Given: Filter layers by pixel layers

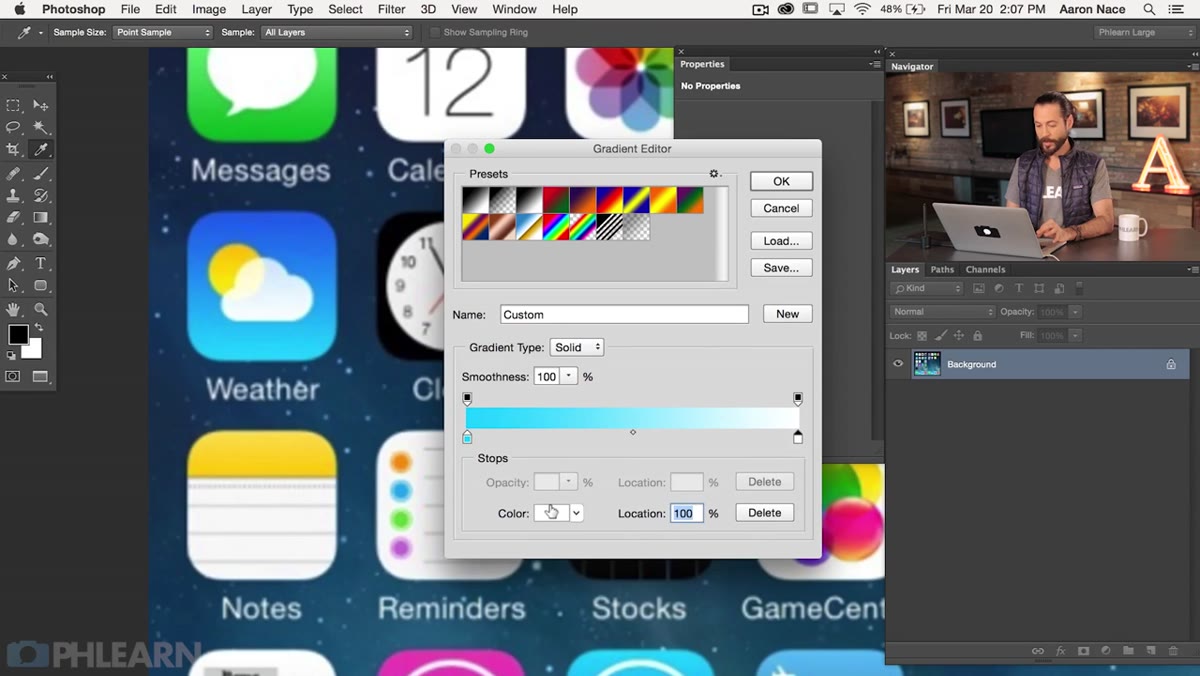Looking at the screenshot, I should [x=979, y=288].
